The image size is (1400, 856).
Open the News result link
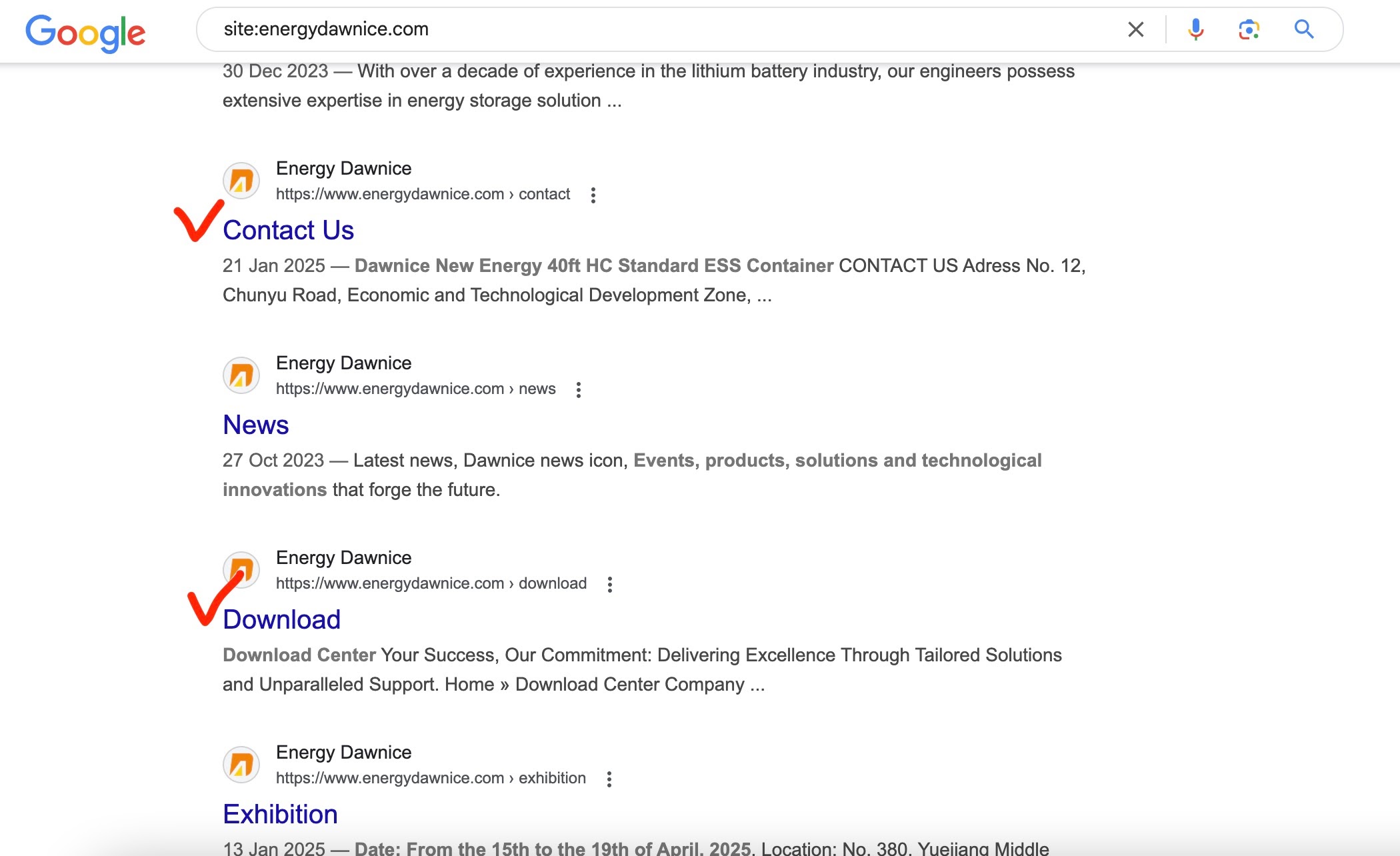pos(255,425)
